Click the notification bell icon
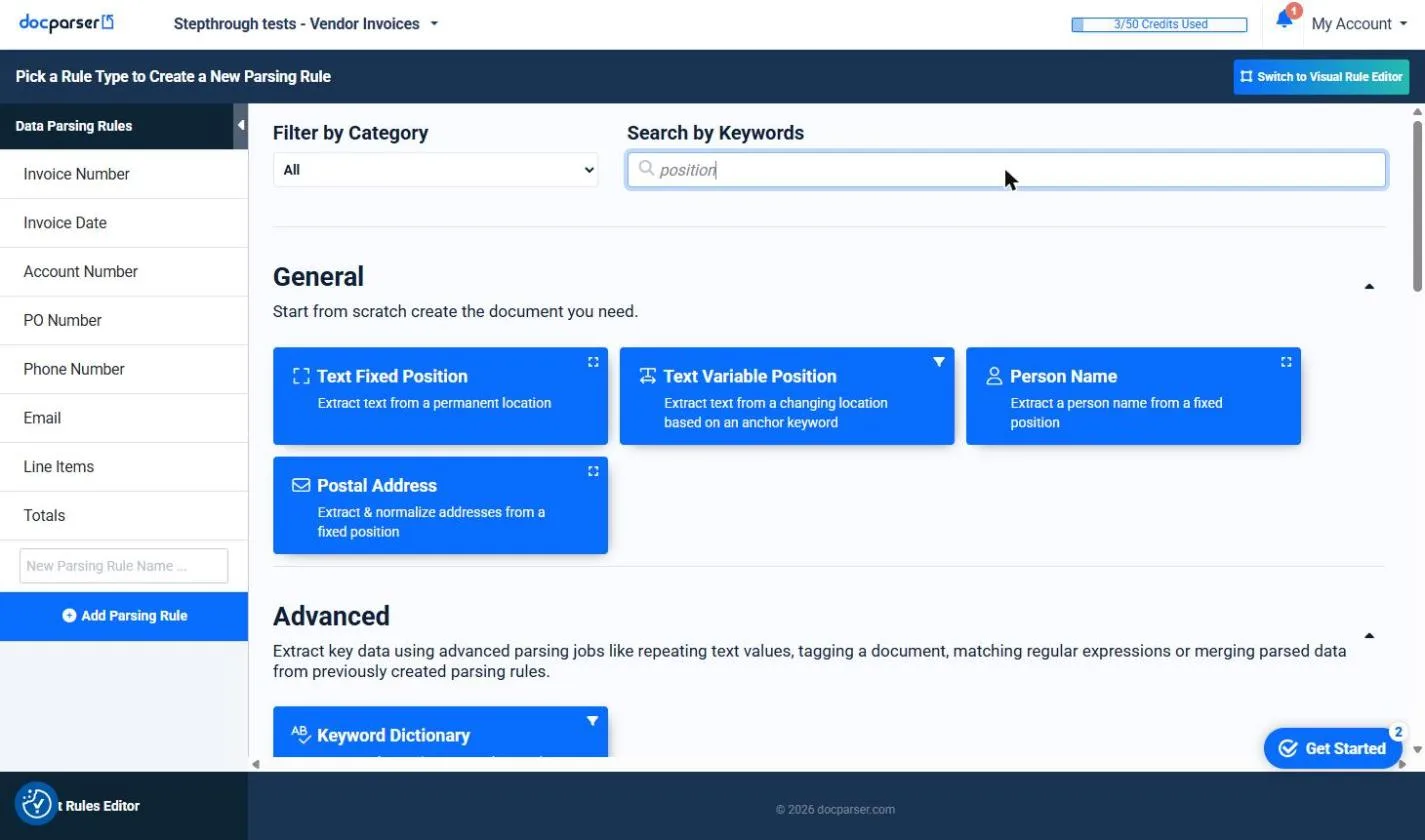The width and height of the screenshot is (1425, 840). [x=1284, y=20]
